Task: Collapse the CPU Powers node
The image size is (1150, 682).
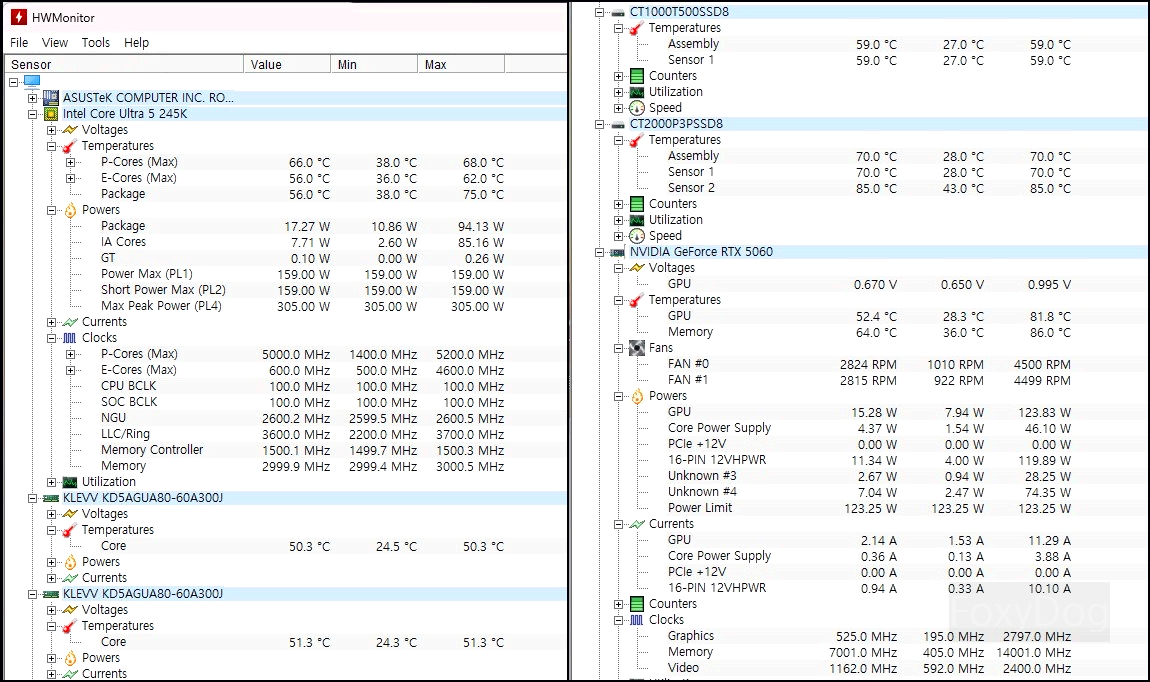Action: (x=51, y=210)
